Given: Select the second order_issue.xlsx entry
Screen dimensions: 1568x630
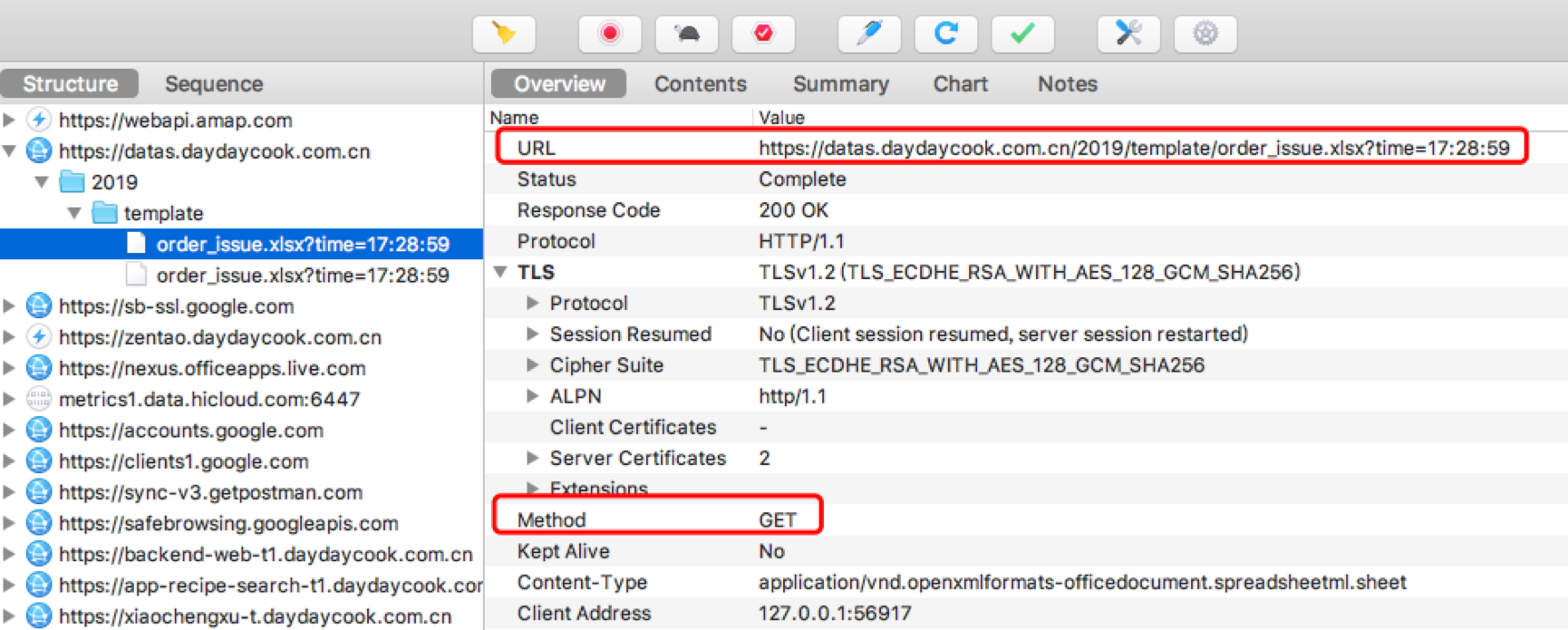Looking at the screenshot, I should 302,276.
